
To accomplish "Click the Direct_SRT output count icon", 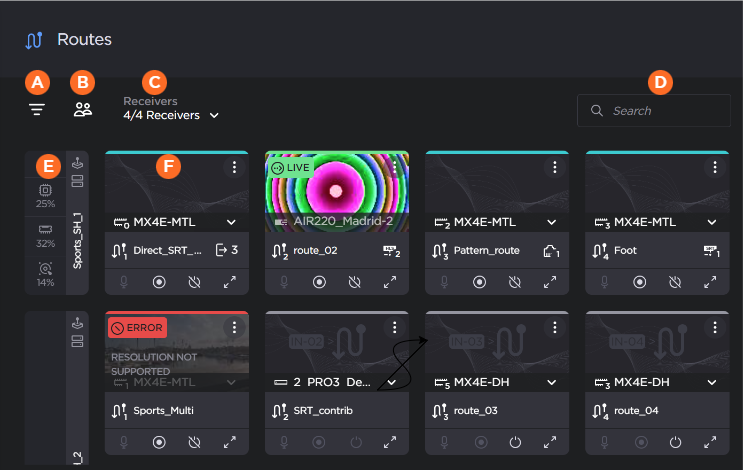I will point(226,250).
